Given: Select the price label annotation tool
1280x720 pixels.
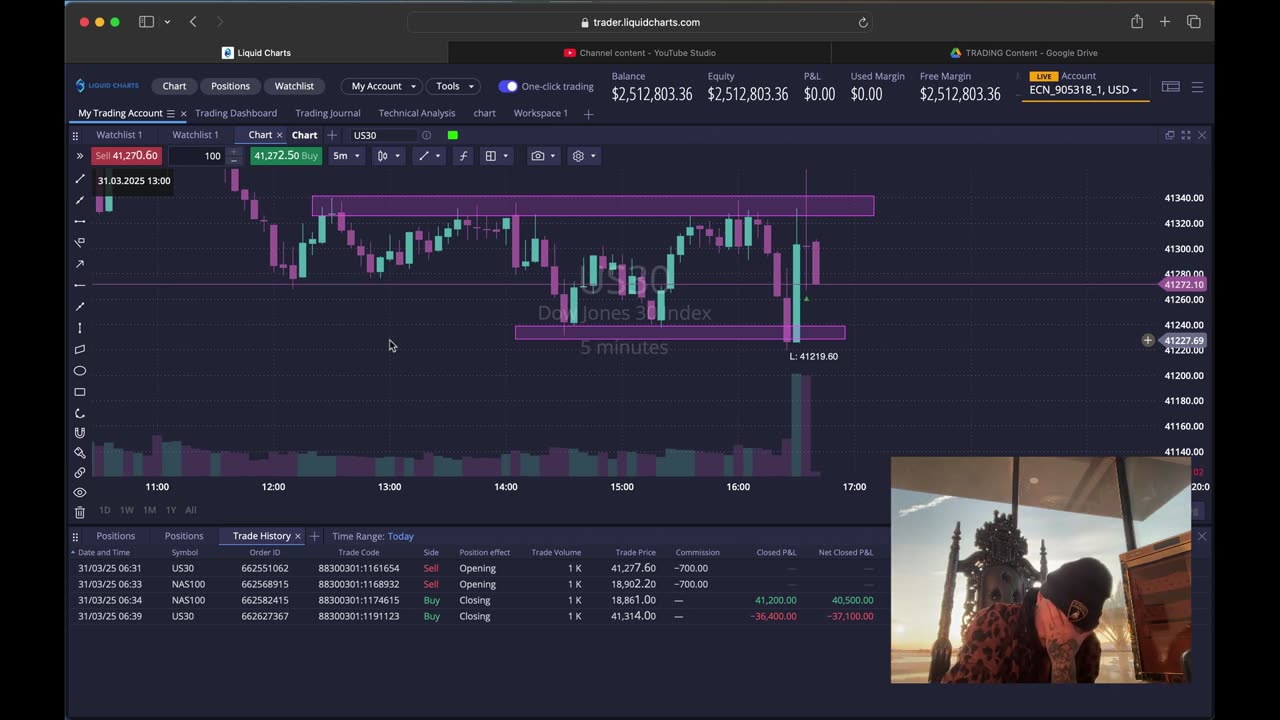Looking at the screenshot, I should [x=80, y=242].
